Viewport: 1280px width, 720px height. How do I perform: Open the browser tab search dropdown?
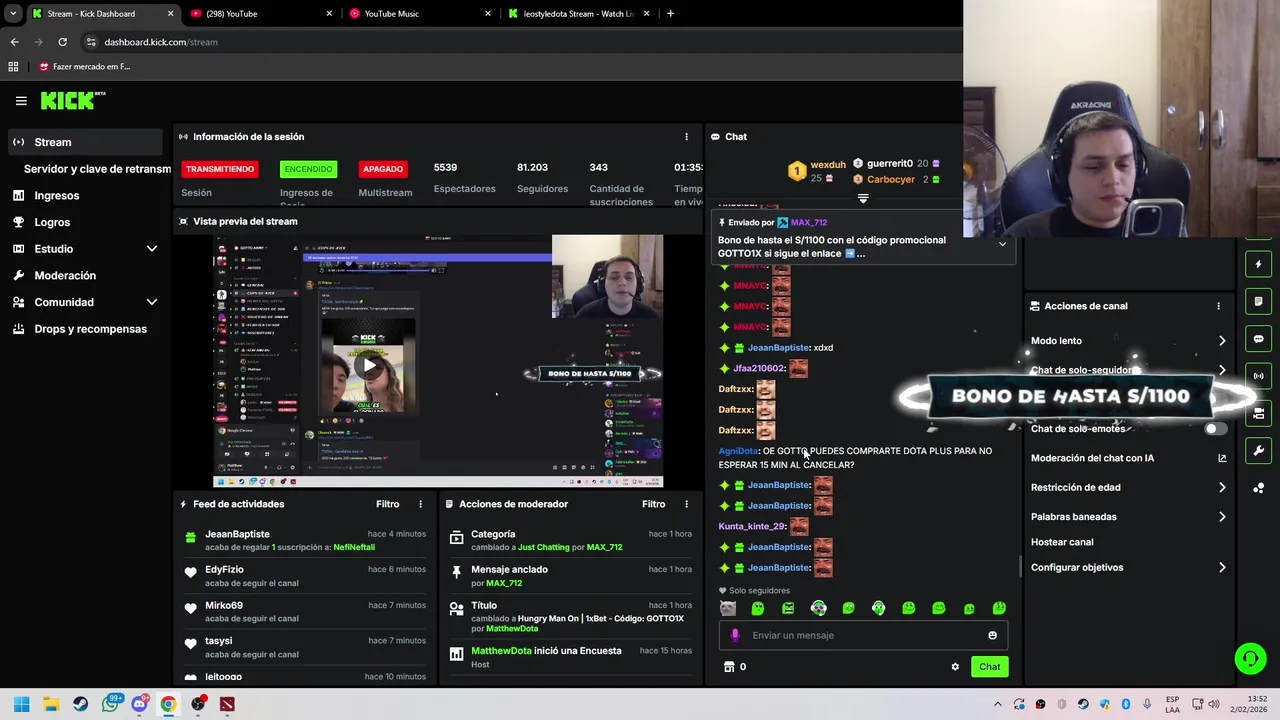click(14, 14)
